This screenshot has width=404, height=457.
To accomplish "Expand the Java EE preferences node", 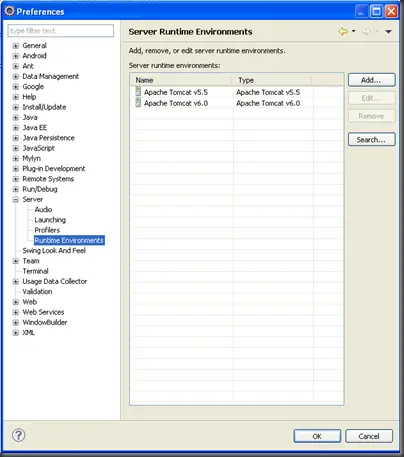I will (x=15, y=128).
